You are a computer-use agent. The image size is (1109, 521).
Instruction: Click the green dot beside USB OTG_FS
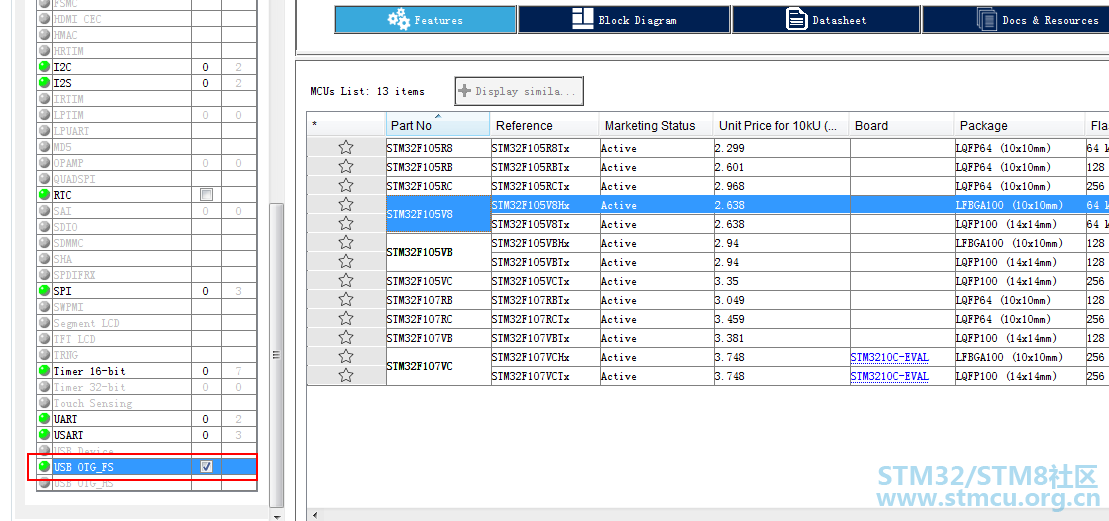[45, 467]
